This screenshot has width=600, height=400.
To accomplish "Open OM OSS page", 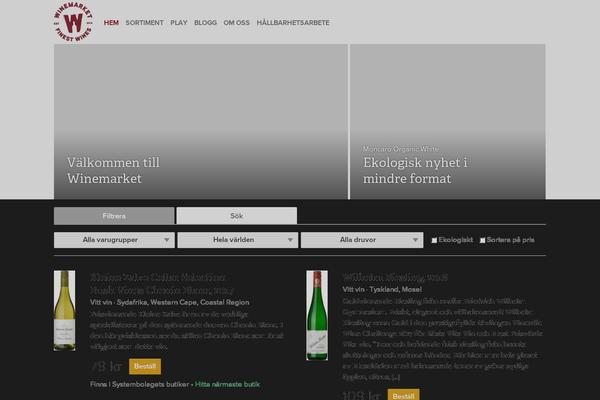I will 236,23.
